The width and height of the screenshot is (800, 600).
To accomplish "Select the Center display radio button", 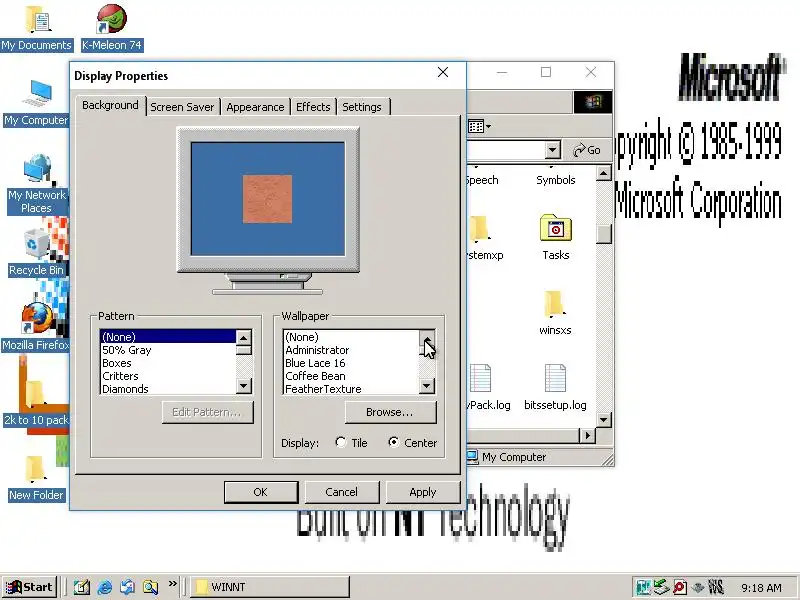I will tap(393, 442).
